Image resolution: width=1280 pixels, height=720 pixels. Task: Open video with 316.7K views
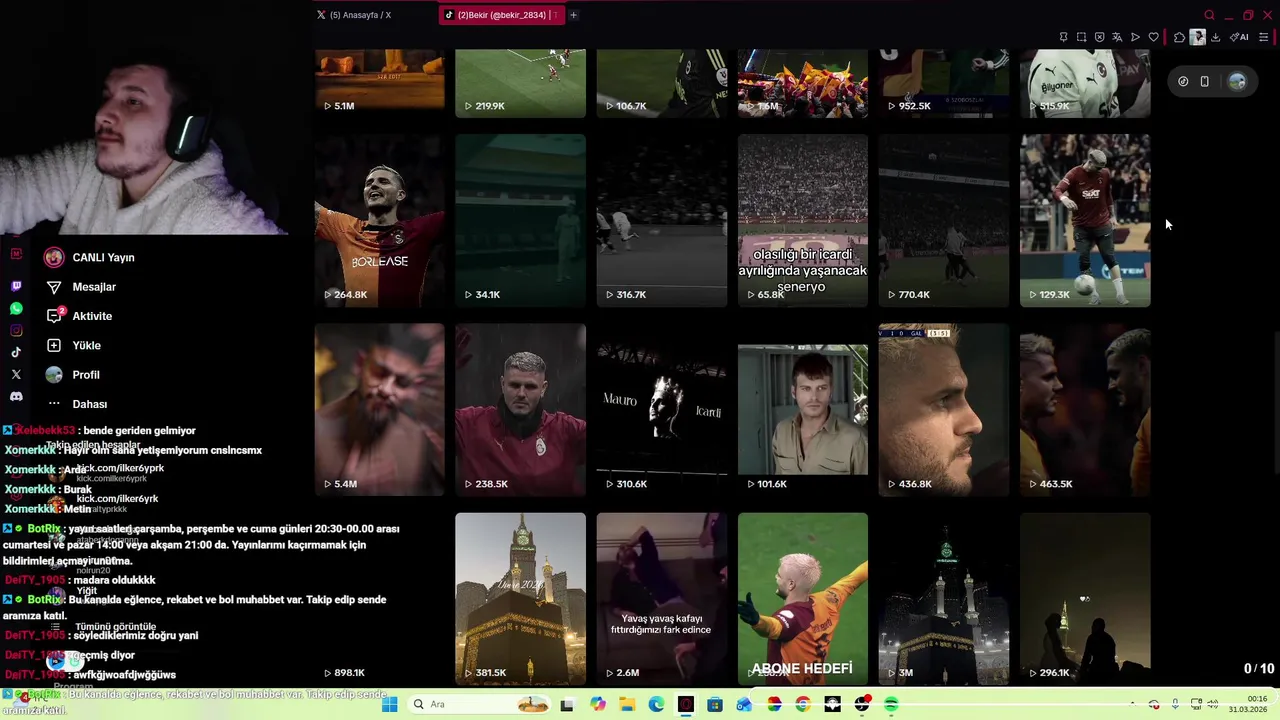tap(662, 220)
